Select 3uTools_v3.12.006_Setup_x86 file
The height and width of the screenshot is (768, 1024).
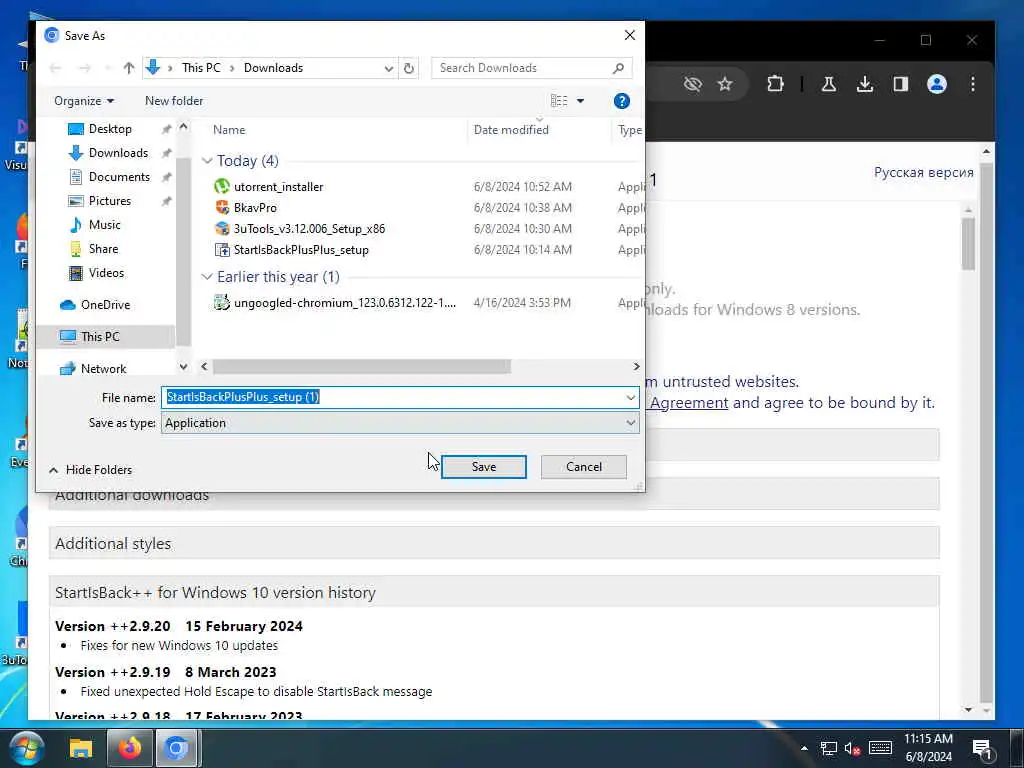pyautogui.click(x=310, y=229)
